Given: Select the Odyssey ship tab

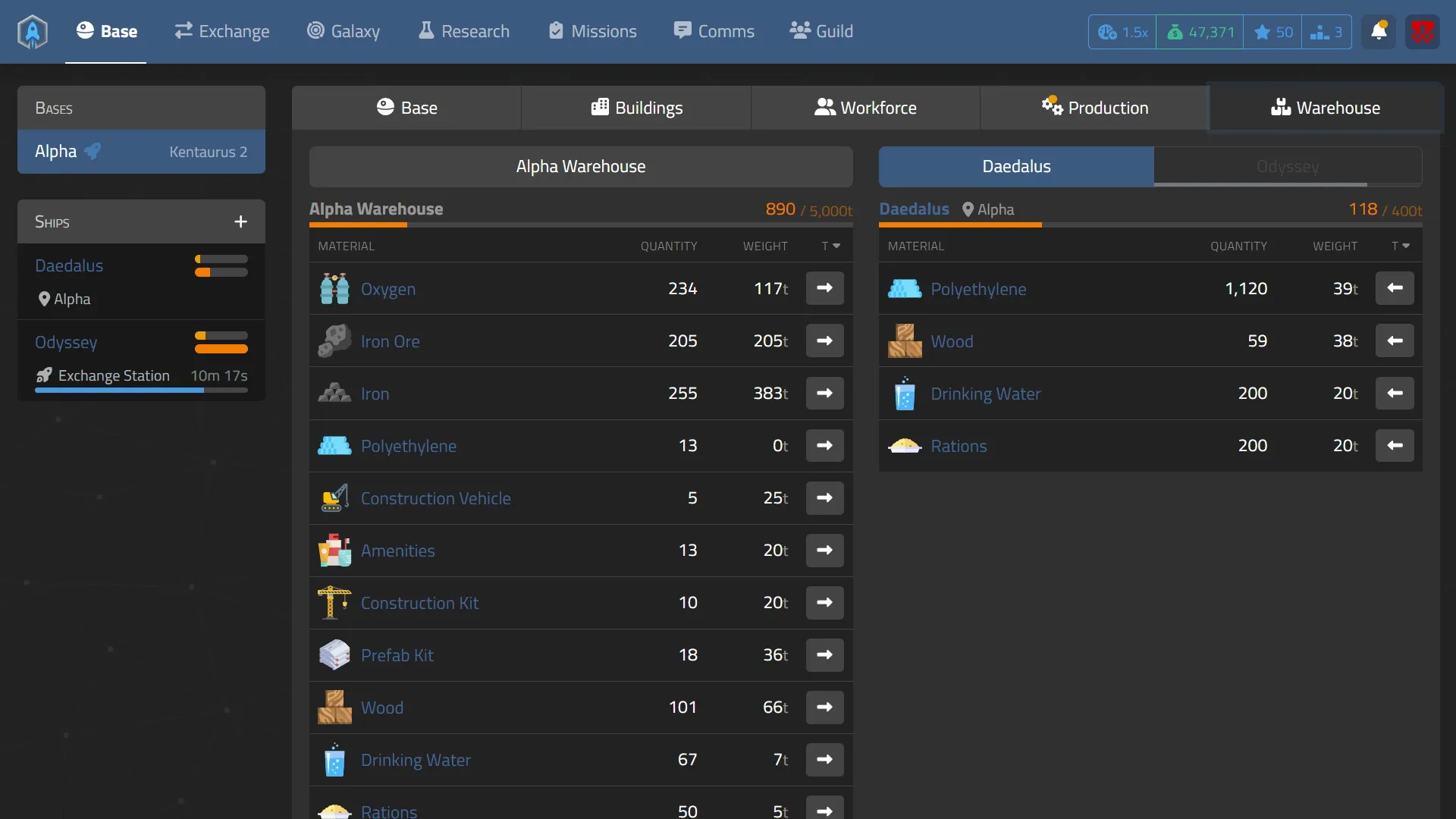Looking at the screenshot, I should [x=1288, y=166].
